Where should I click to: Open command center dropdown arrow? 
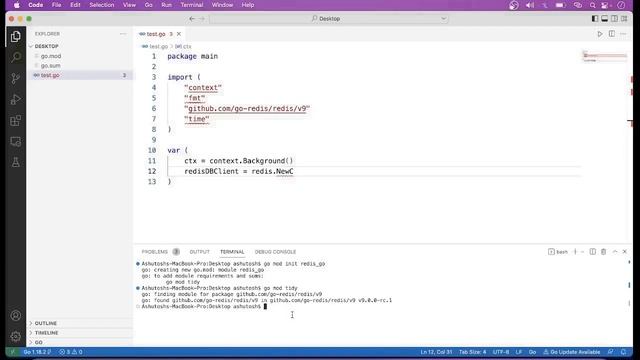click(x=443, y=19)
